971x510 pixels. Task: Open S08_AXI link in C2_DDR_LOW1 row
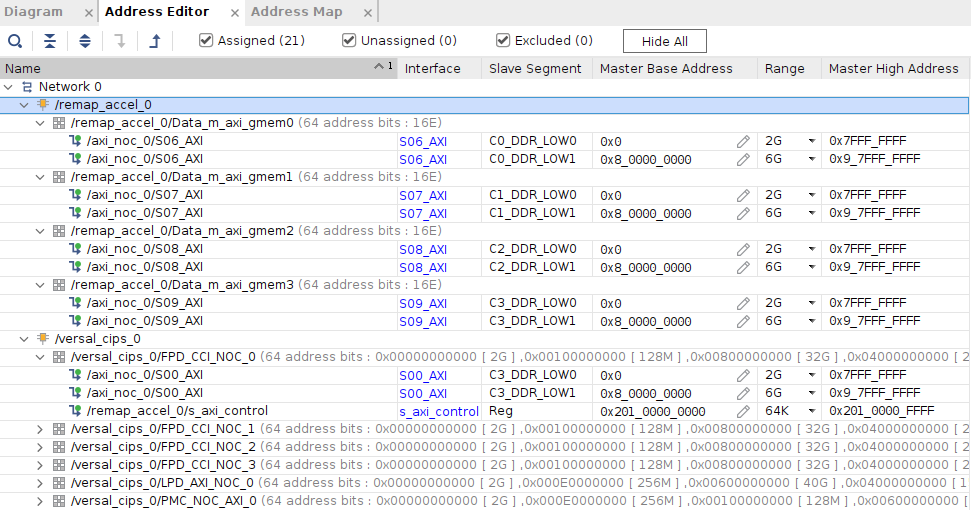click(423, 267)
